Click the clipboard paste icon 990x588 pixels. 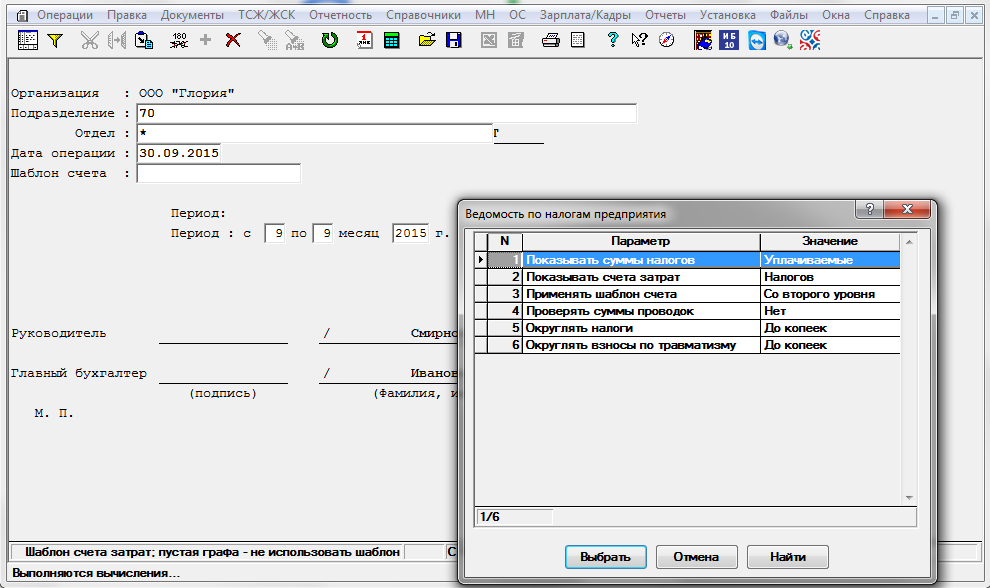point(144,40)
